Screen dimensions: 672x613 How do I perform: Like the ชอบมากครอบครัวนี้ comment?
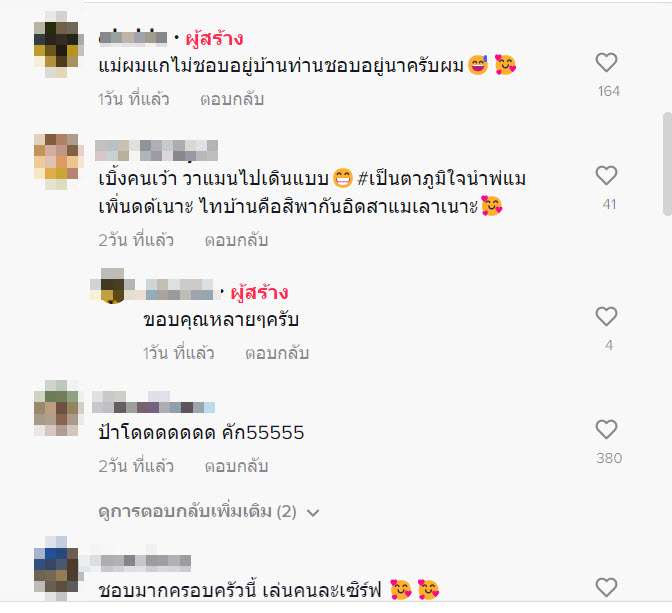point(606,587)
